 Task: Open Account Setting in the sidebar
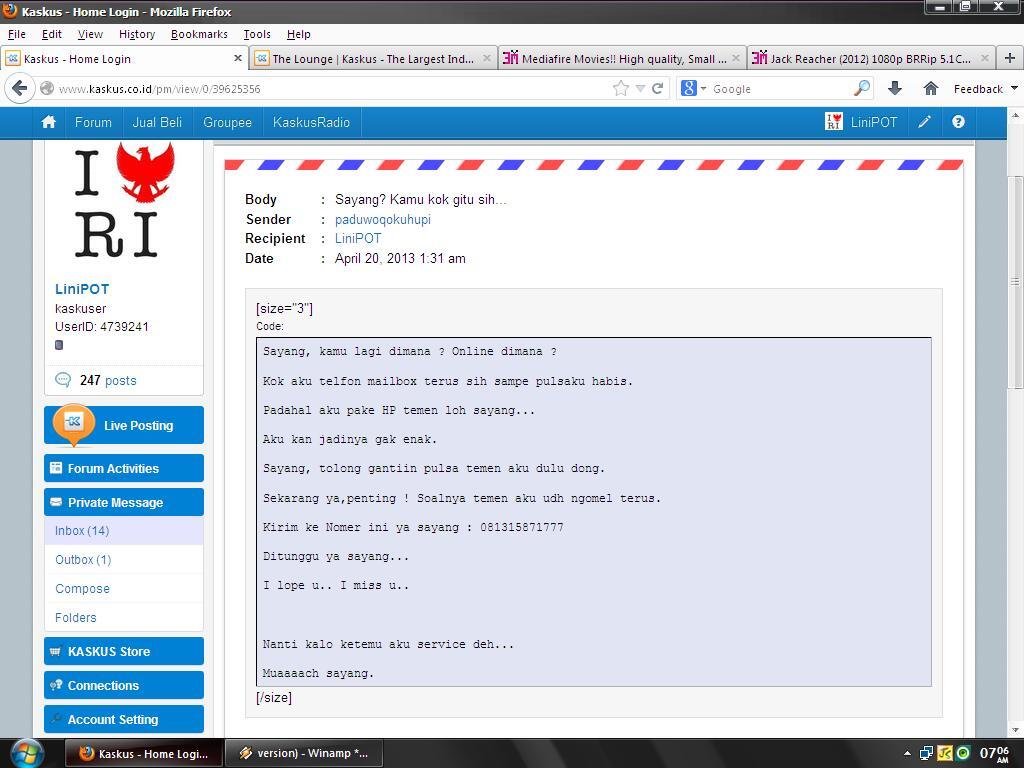[x=124, y=719]
